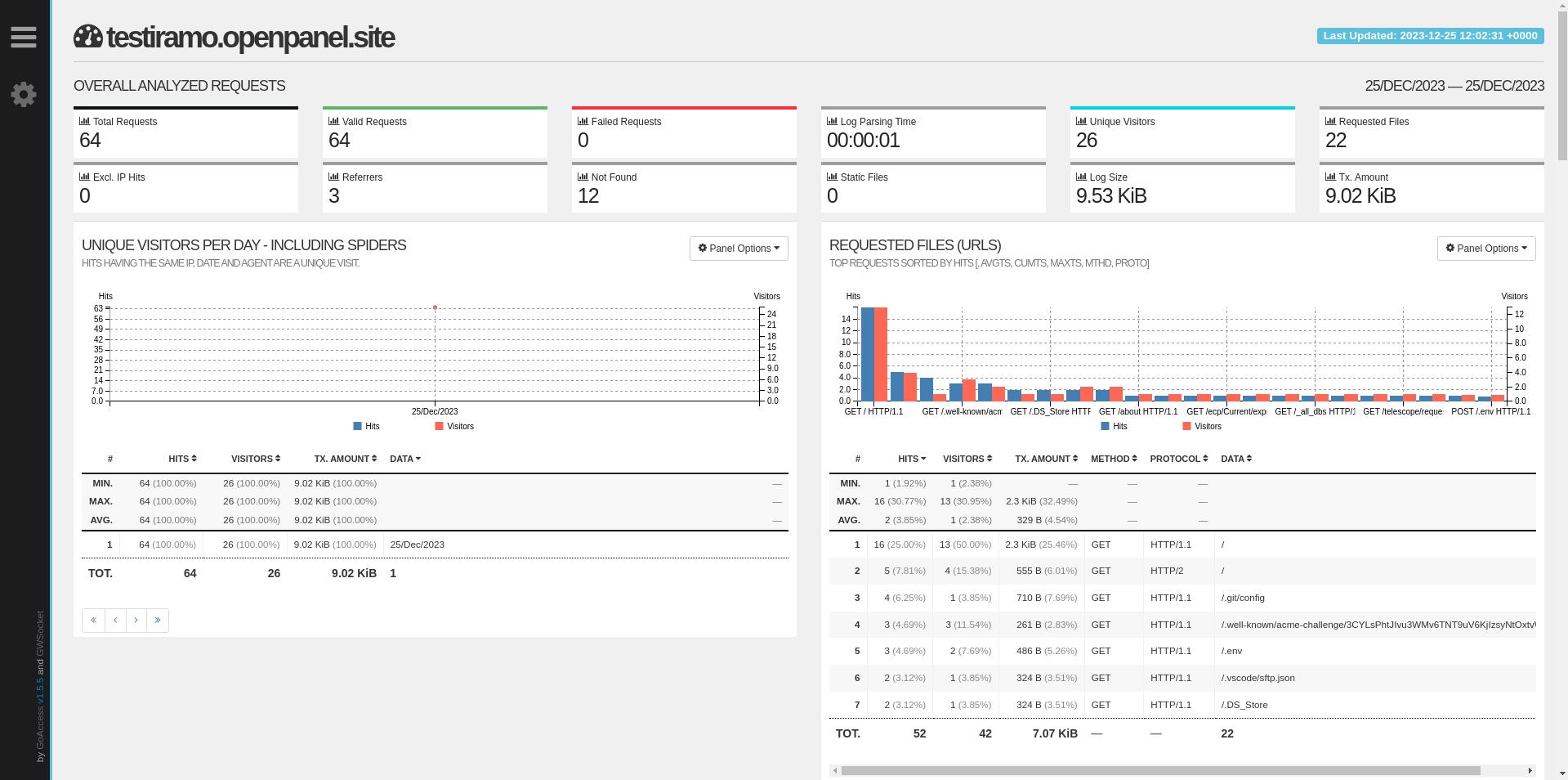
Task: Select the 25/Dec/2023 row in visitors table
Action: click(435, 545)
